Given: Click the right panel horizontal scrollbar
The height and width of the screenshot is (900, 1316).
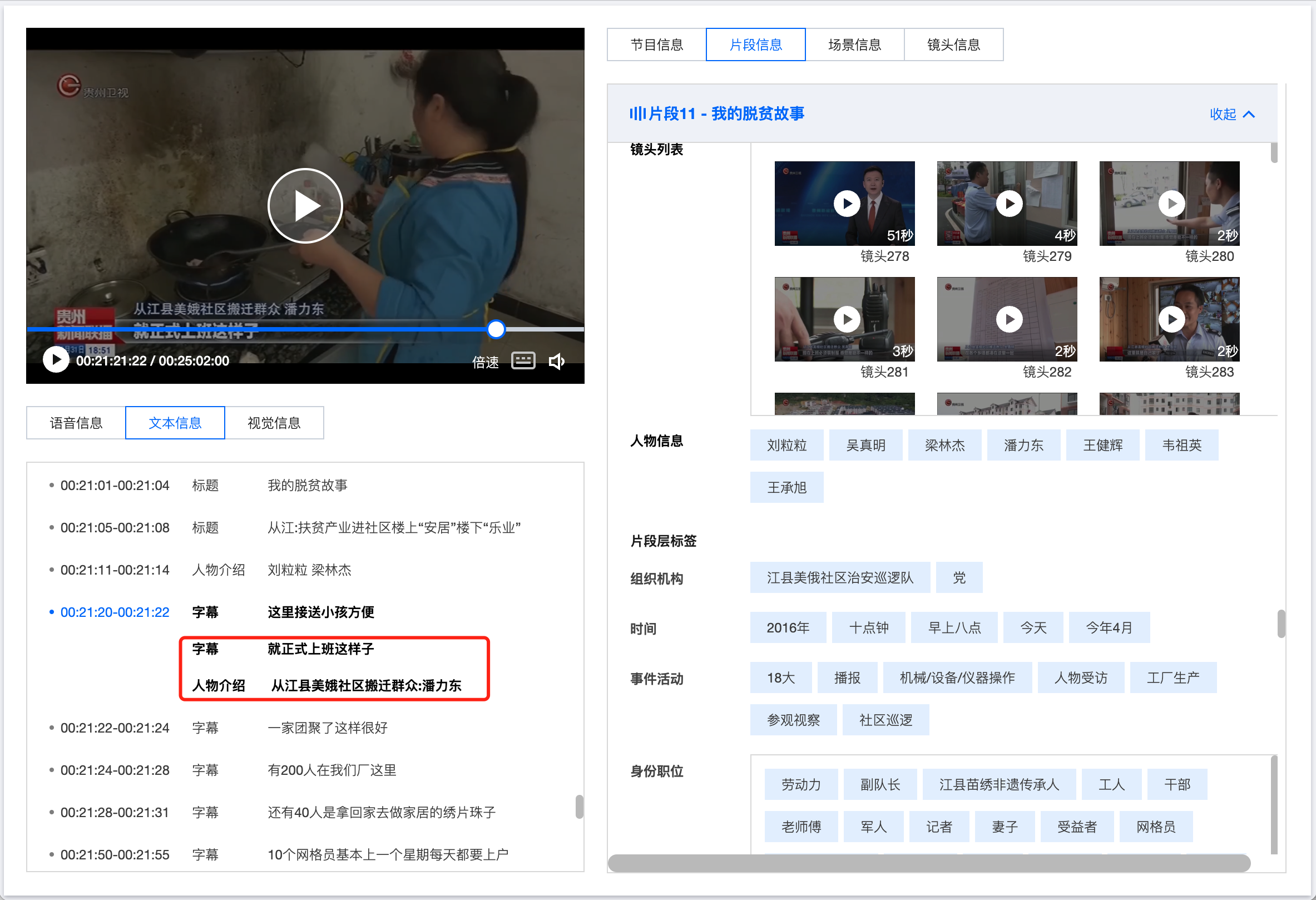Looking at the screenshot, I should tap(929, 863).
